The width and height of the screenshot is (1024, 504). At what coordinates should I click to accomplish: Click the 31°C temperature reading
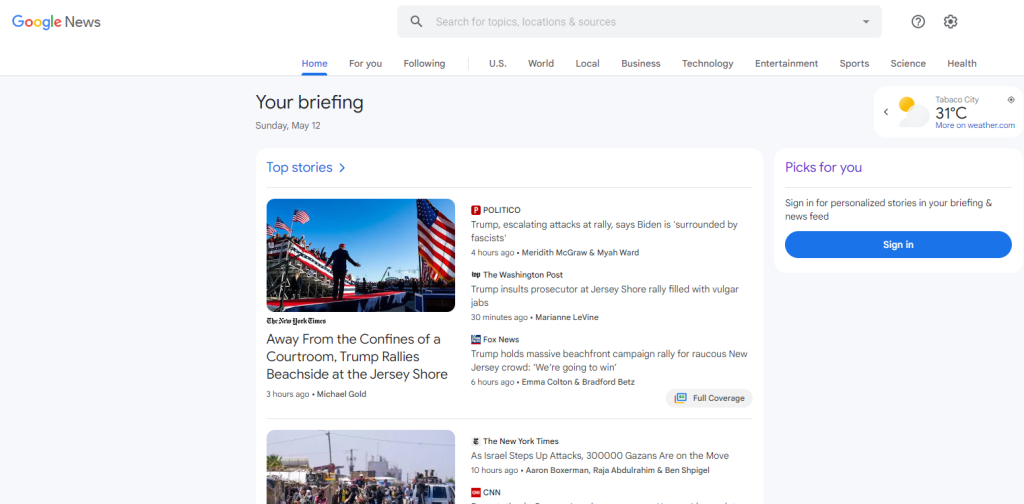point(951,114)
